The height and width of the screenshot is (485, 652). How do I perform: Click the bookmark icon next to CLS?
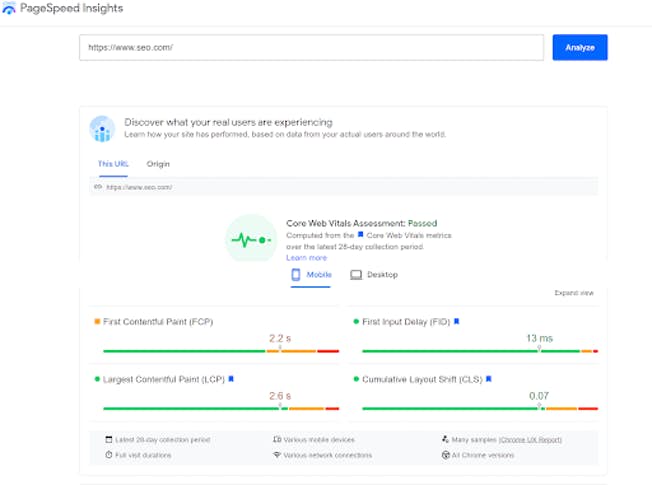coord(489,380)
